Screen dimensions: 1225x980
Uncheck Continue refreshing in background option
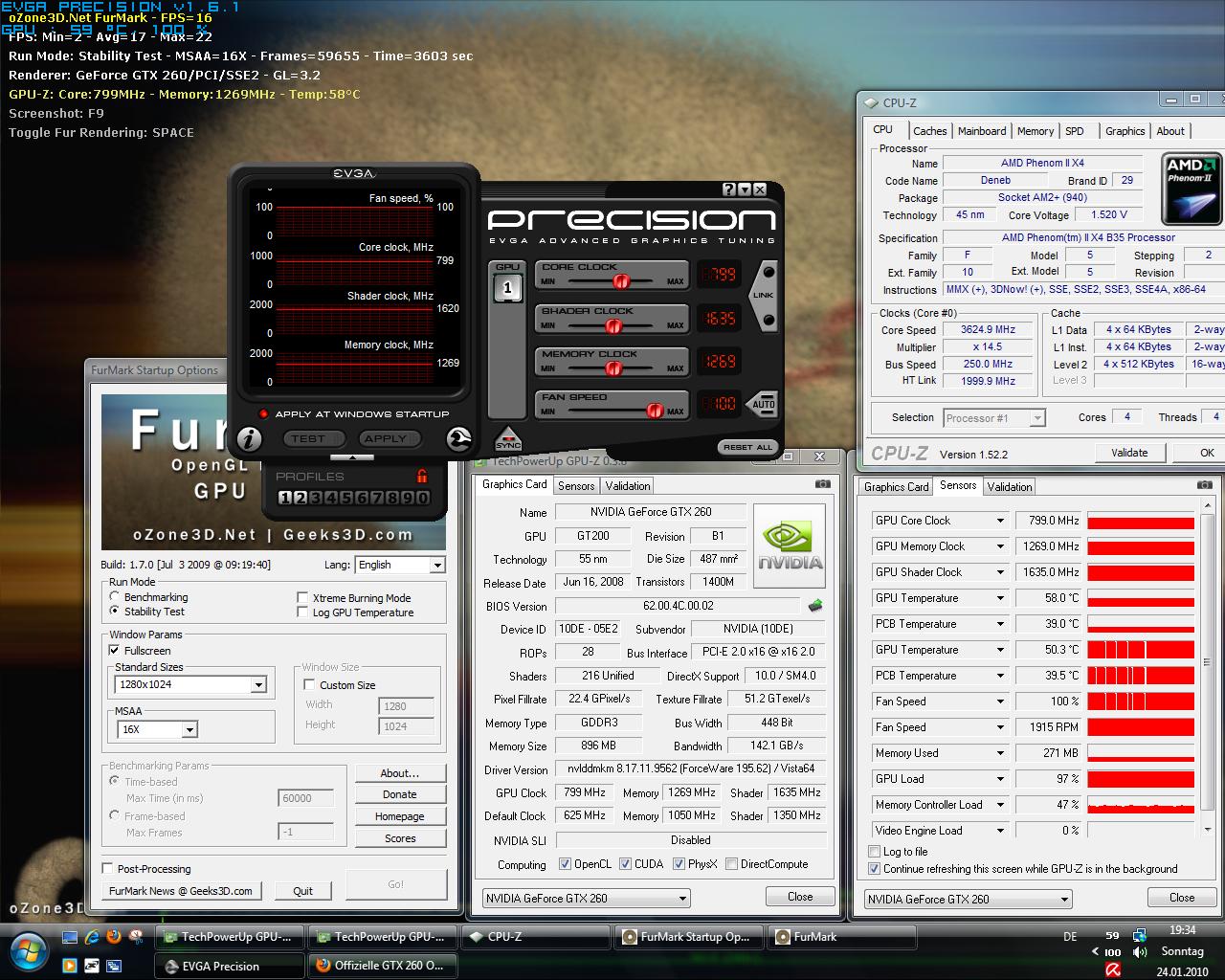pos(874,869)
